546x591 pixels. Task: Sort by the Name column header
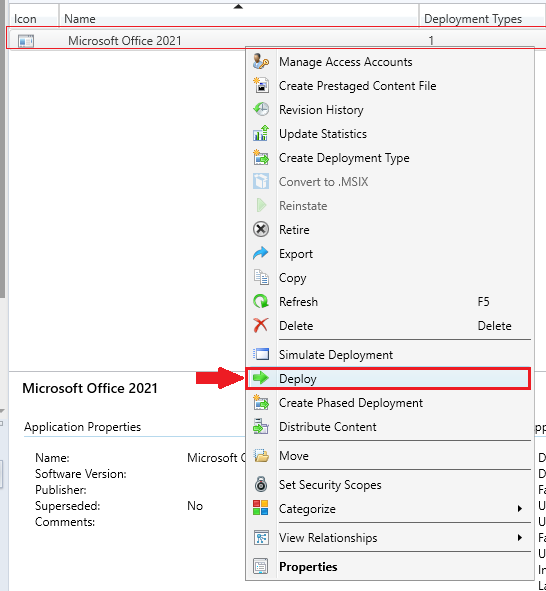(239, 16)
